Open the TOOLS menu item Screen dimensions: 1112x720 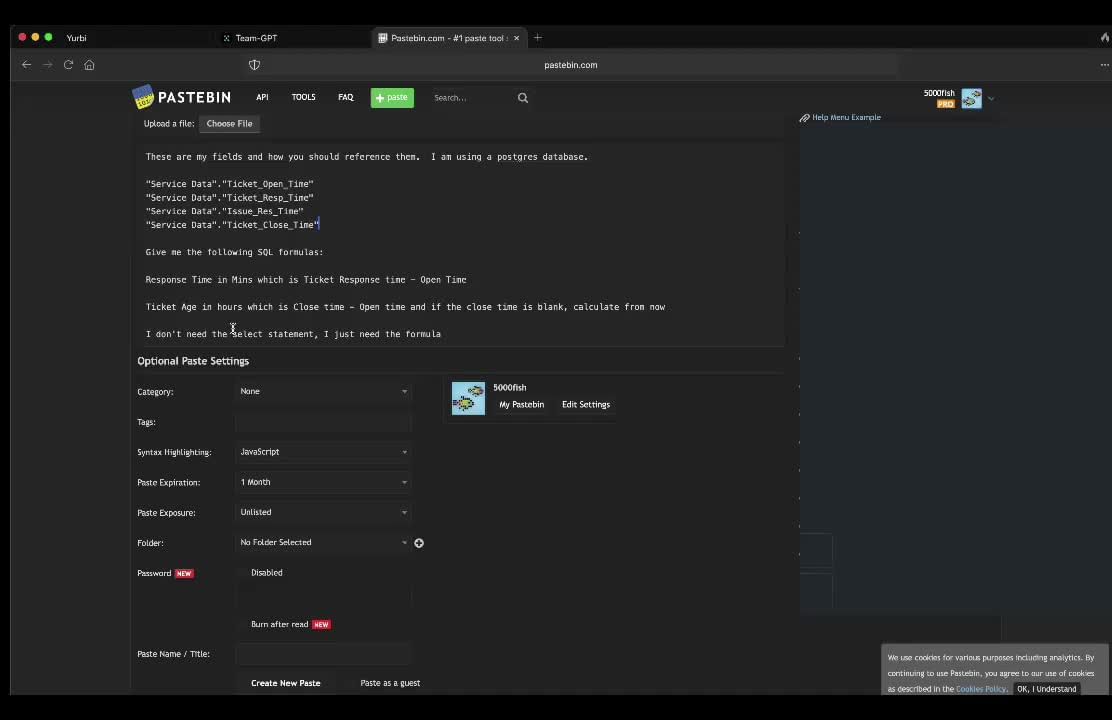(x=303, y=98)
